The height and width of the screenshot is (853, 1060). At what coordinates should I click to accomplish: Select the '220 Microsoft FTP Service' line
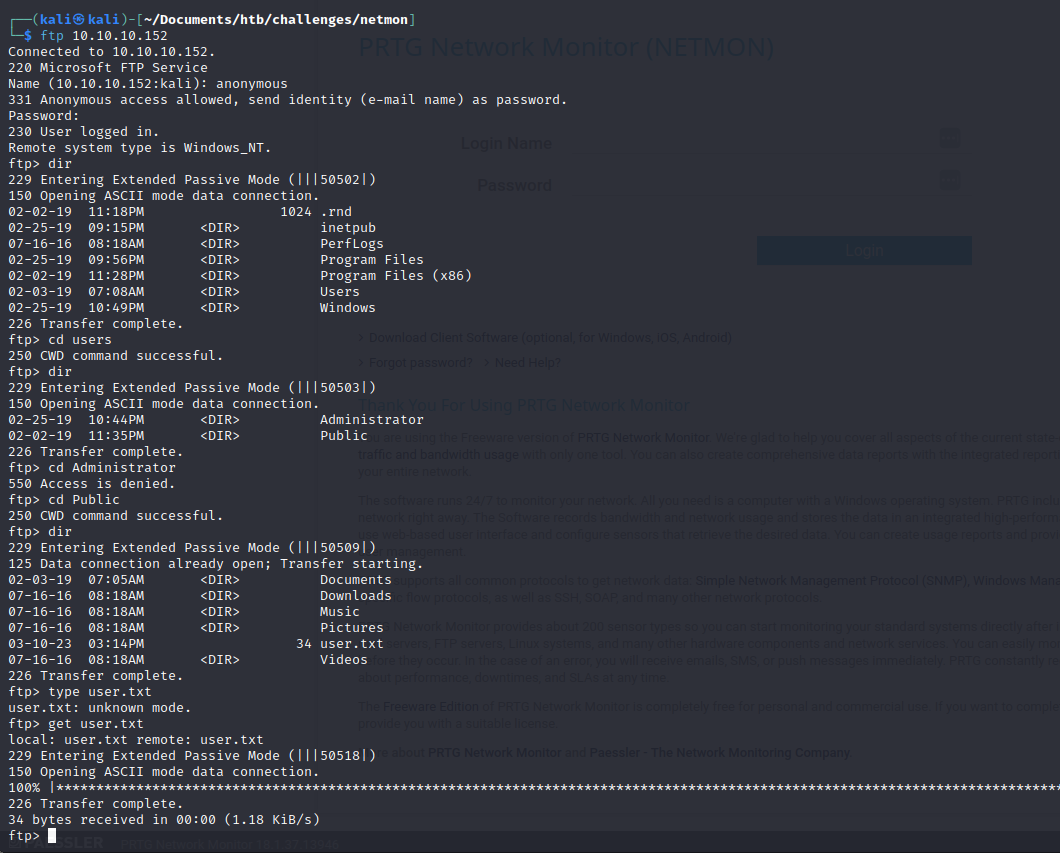pyautogui.click(x=107, y=68)
